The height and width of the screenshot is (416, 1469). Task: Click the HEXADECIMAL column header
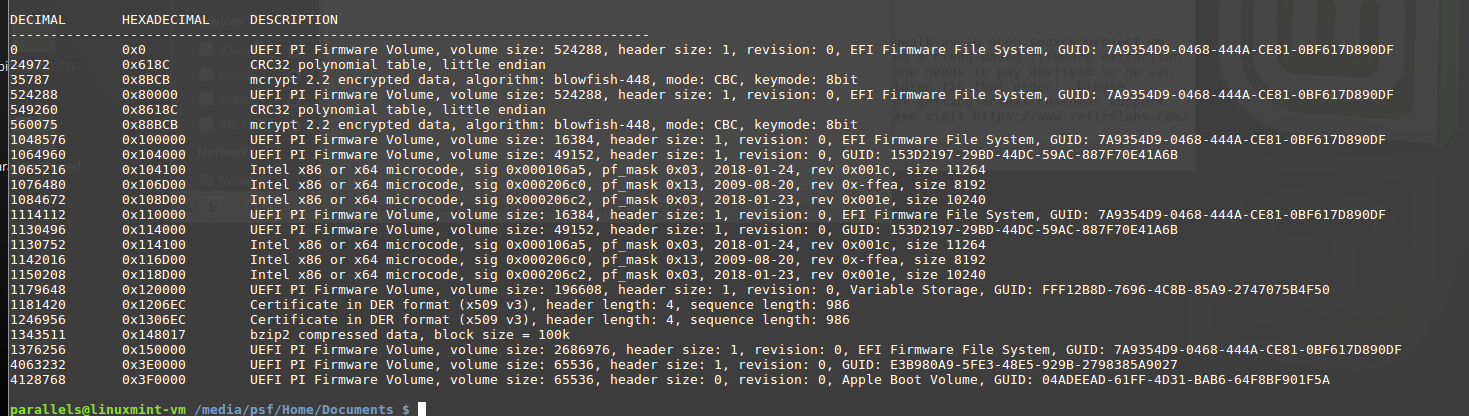point(165,20)
